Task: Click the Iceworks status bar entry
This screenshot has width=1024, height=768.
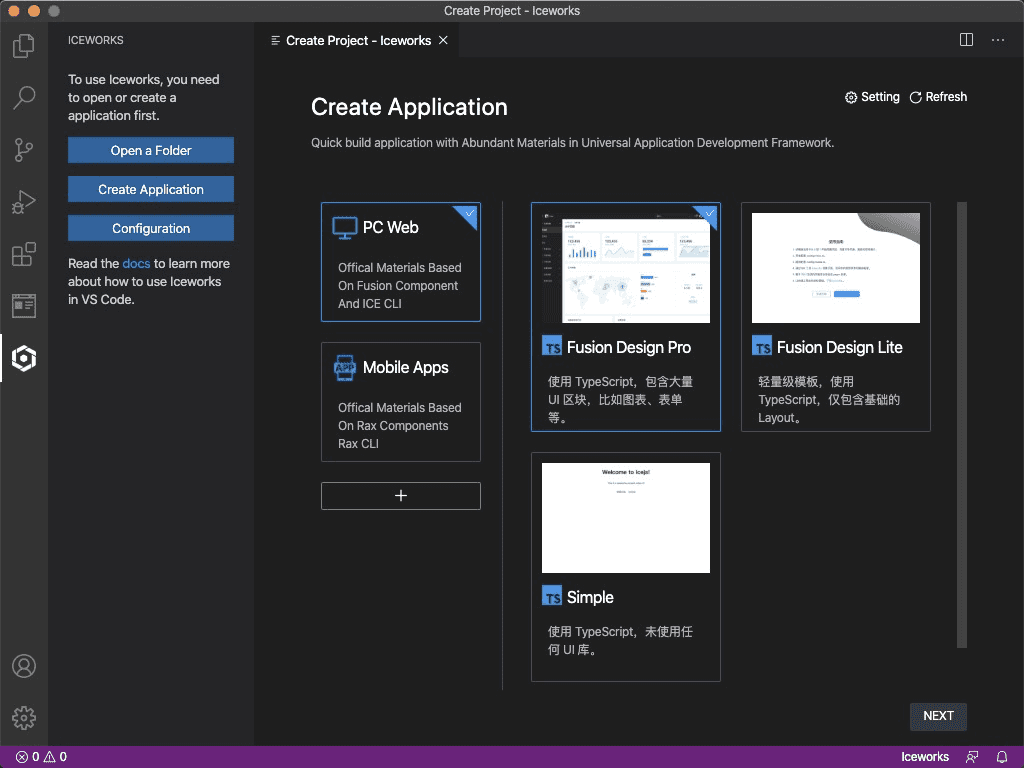Action: tap(924, 757)
